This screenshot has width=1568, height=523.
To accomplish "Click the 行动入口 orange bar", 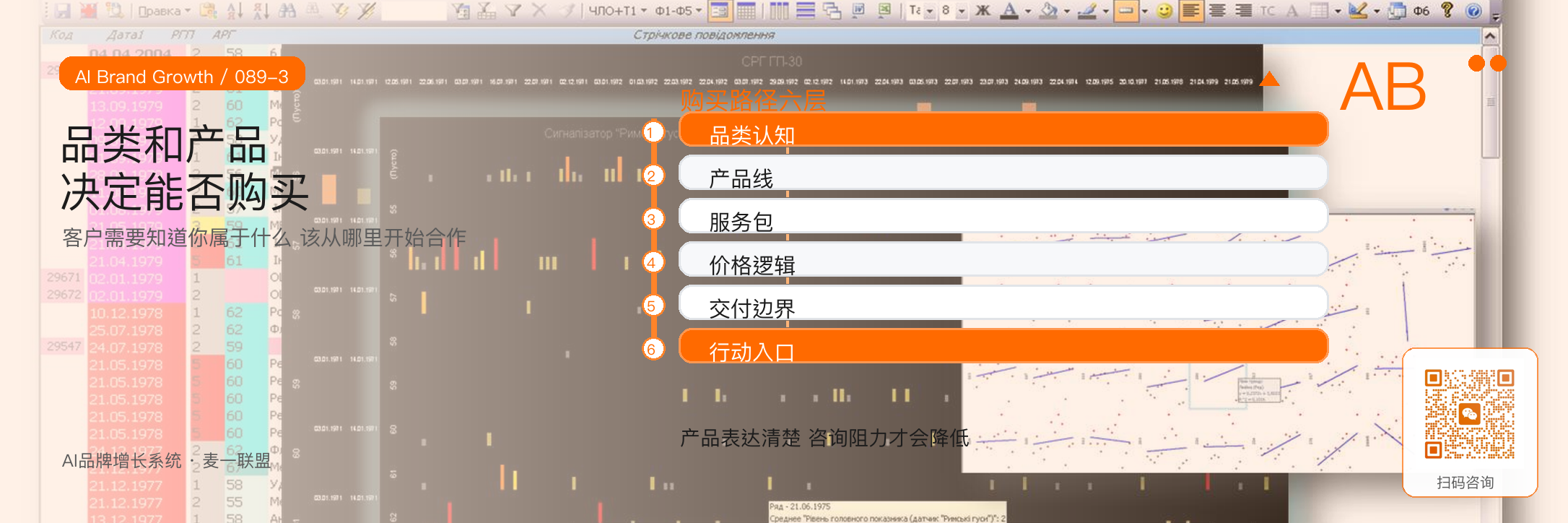I will pos(1003,346).
